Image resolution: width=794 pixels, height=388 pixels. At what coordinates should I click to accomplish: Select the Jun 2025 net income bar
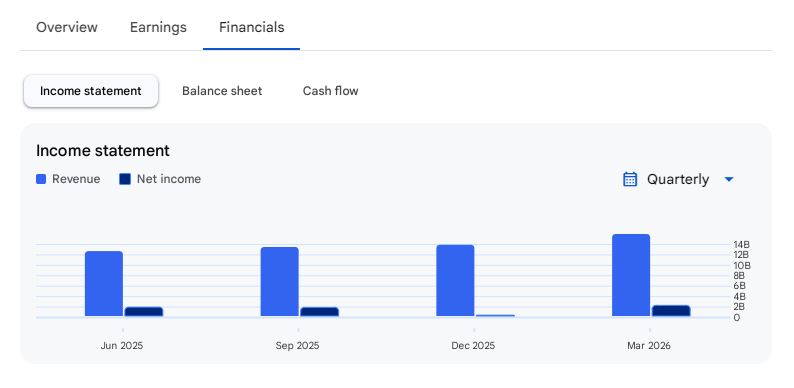point(144,312)
